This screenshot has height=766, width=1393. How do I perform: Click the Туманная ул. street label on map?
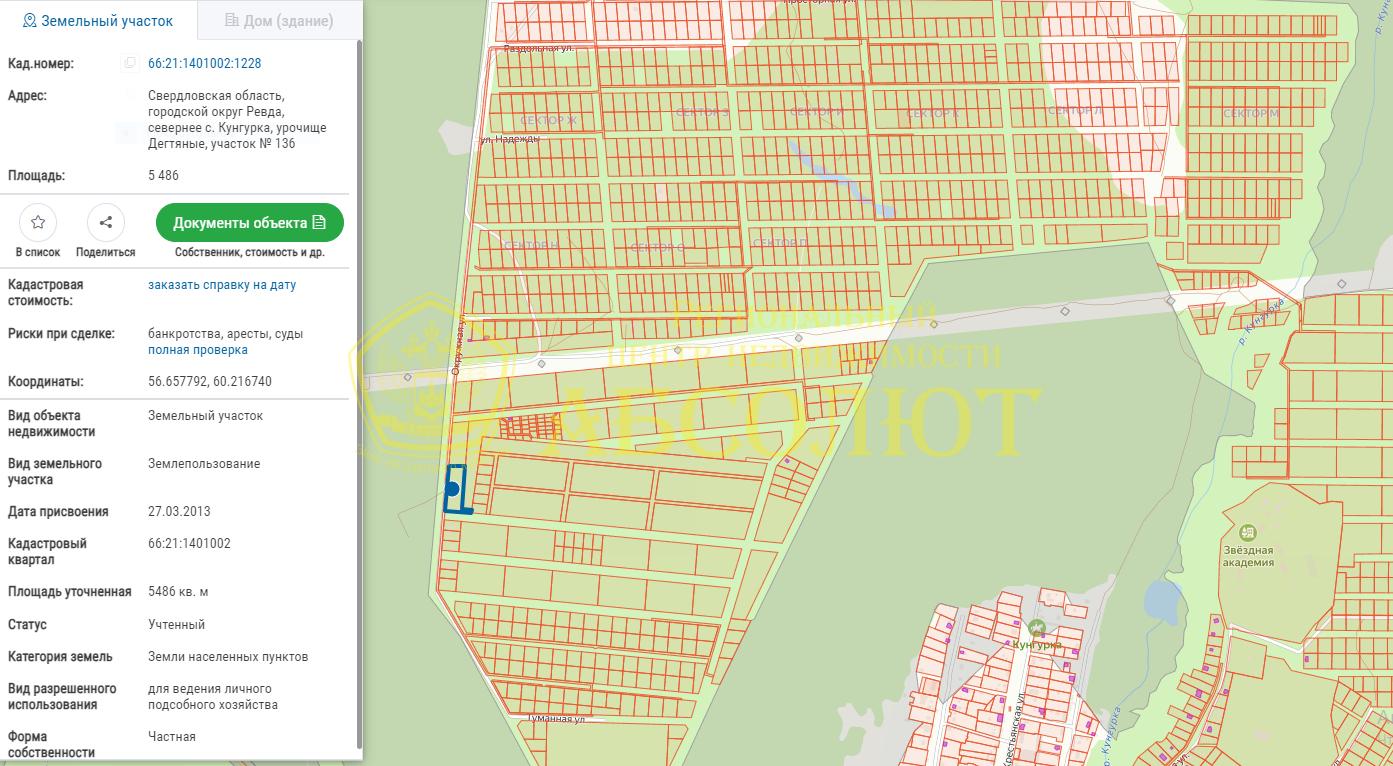pyautogui.click(x=558, y=719)
